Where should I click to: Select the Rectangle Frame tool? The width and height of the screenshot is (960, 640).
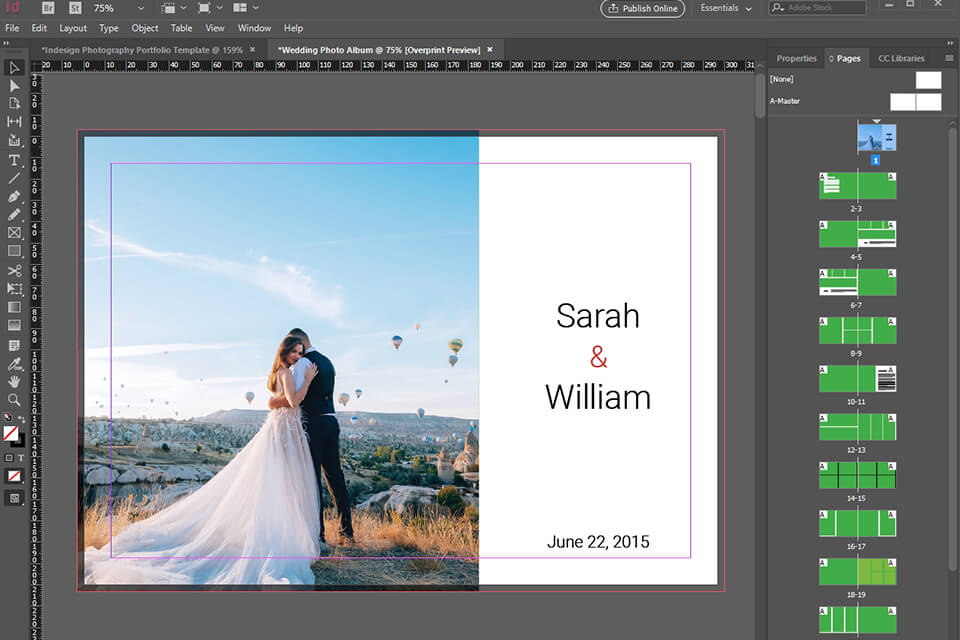(14, 230)
